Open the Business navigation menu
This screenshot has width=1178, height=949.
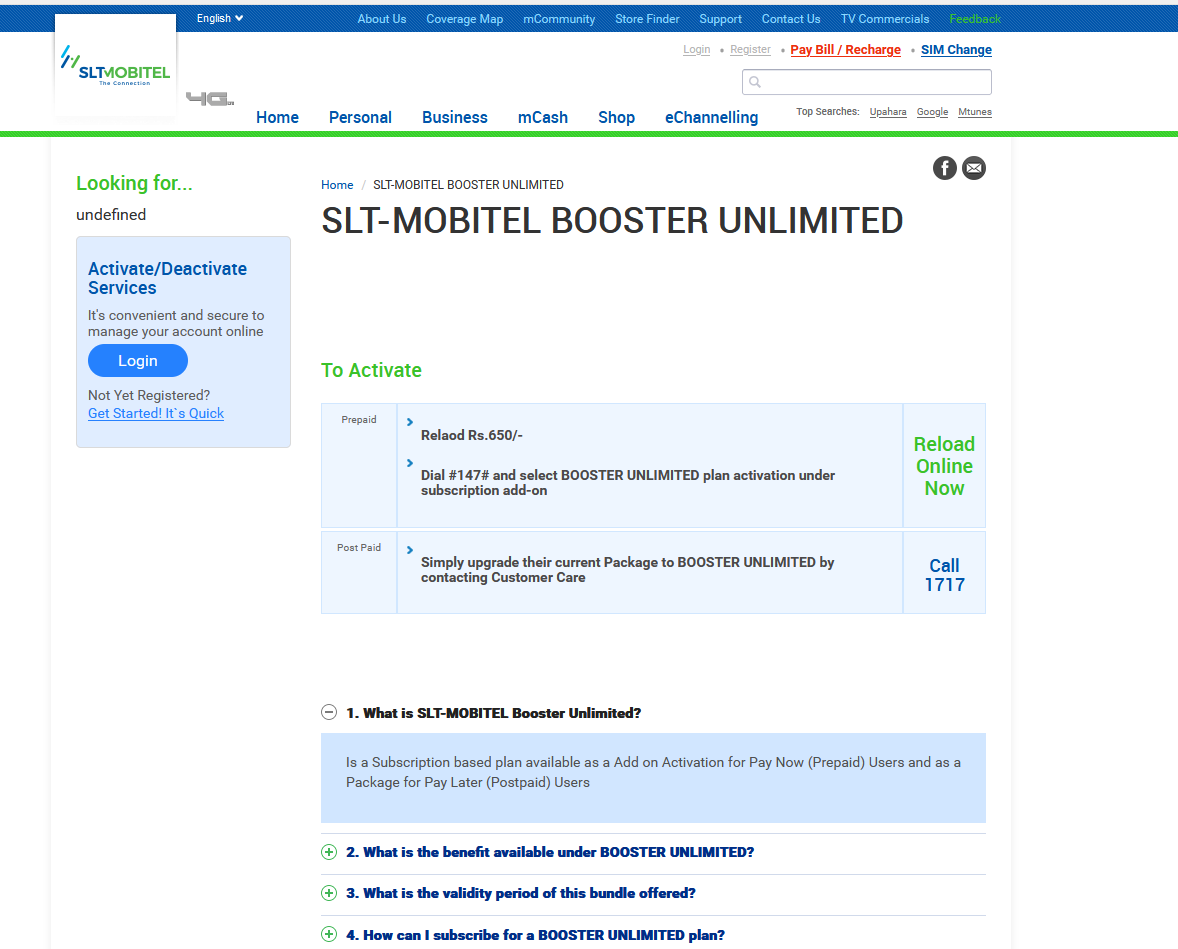(x=455, y=117)
